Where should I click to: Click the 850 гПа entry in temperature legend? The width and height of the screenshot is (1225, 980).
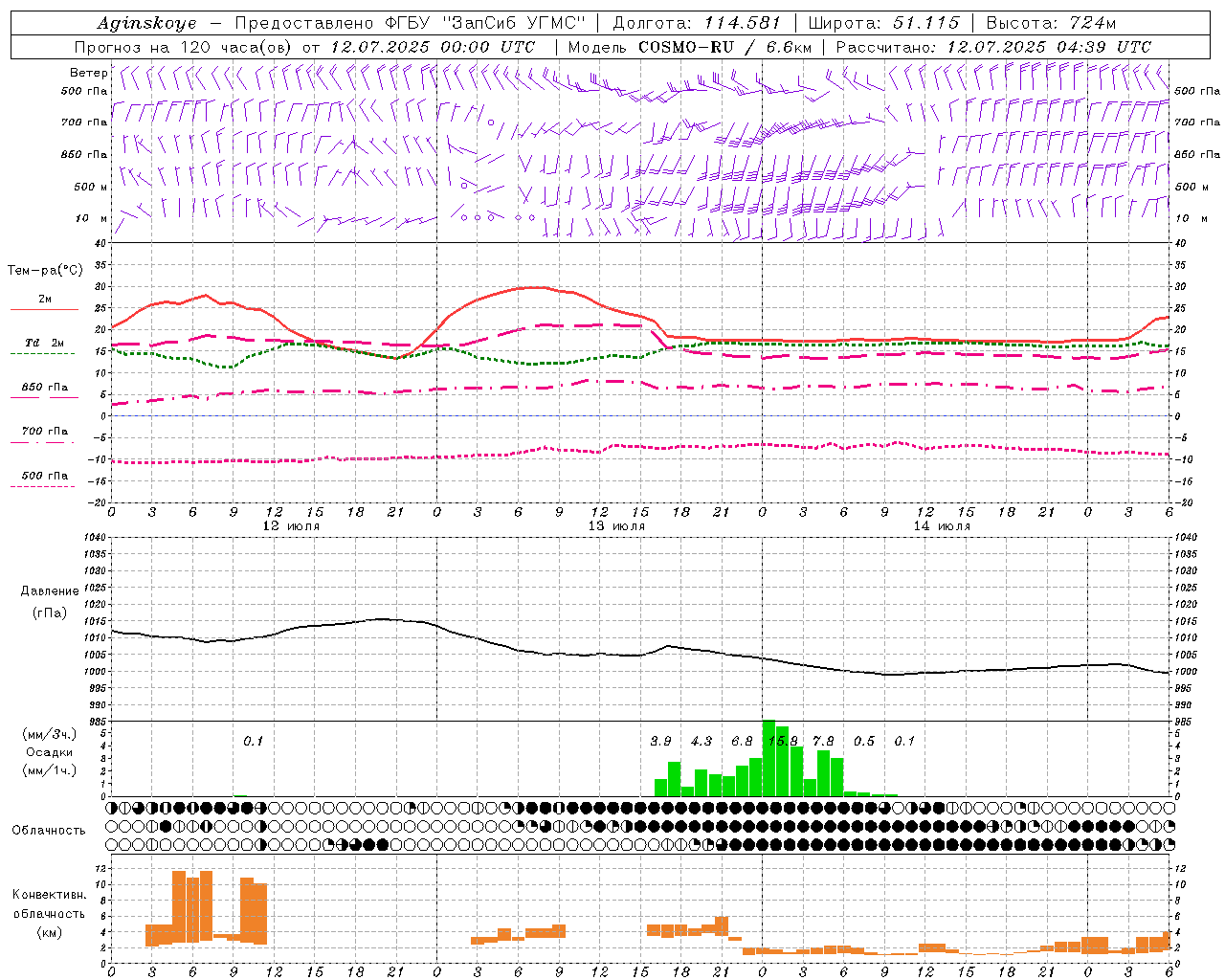coord(45,388)
